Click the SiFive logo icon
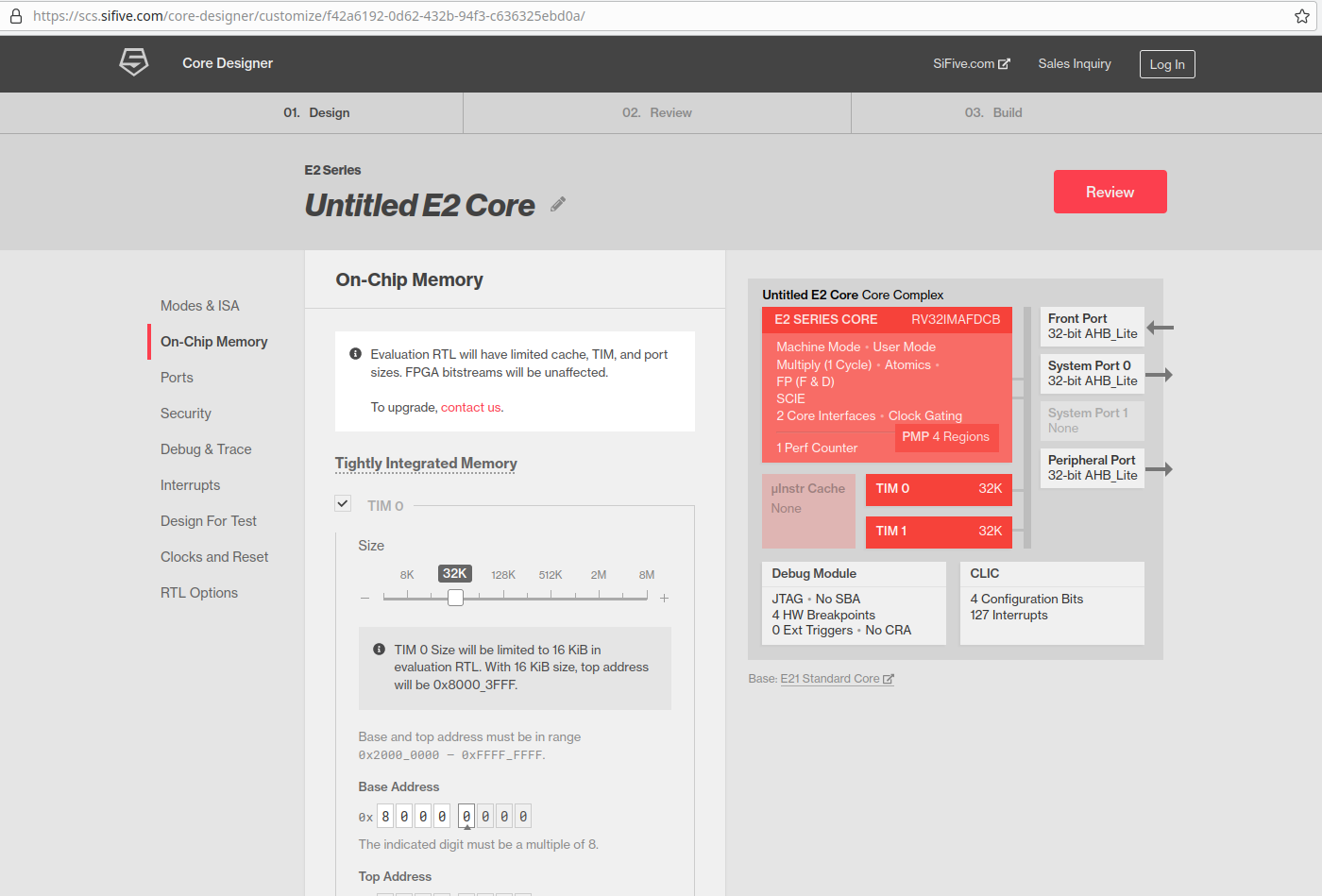This screenshot has height=896, width=1322. (134, 62)
